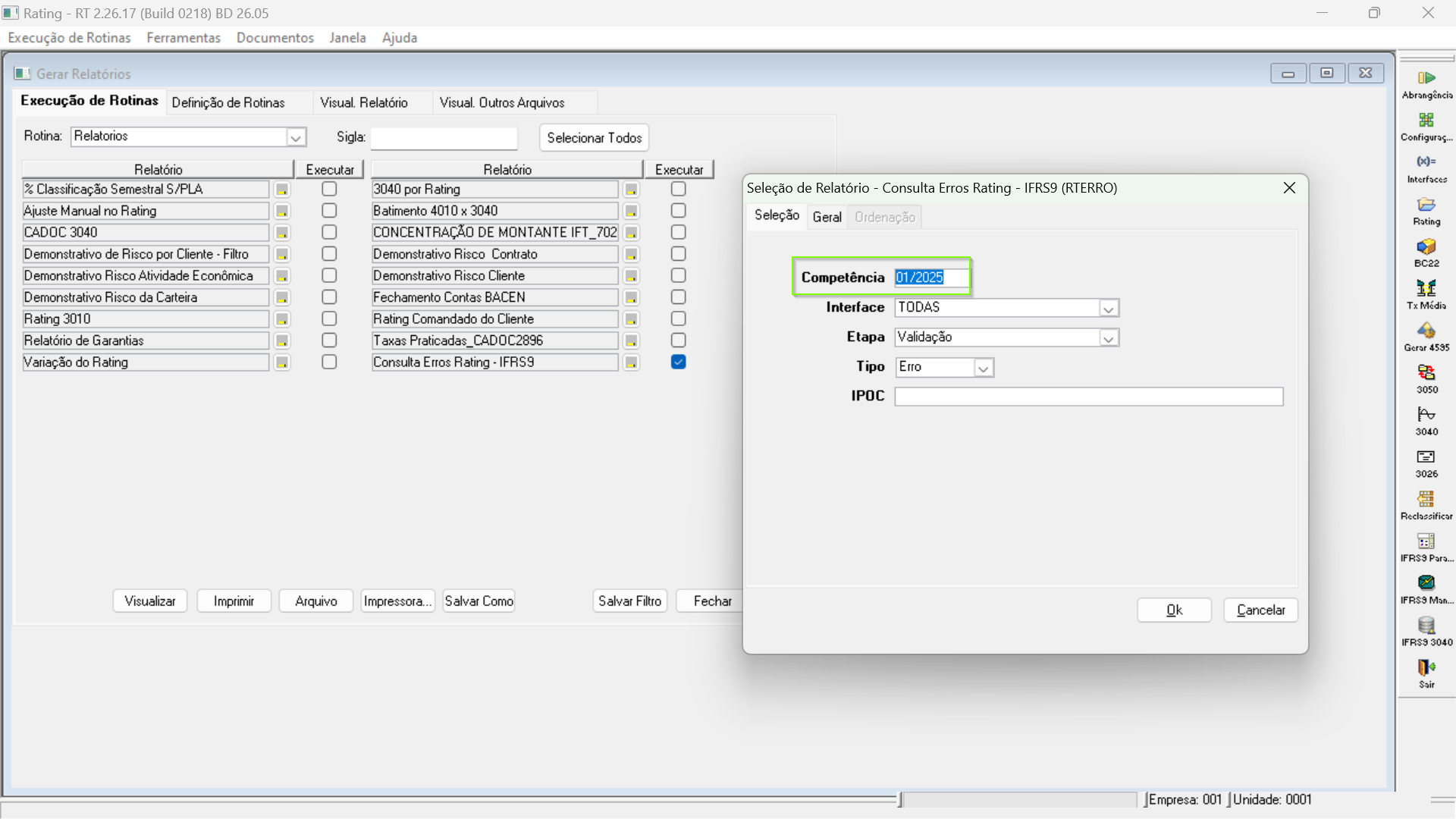1456x819 pixels.
Task: Expand the Interface TODAS dropdown
Action: (1108, 309)
